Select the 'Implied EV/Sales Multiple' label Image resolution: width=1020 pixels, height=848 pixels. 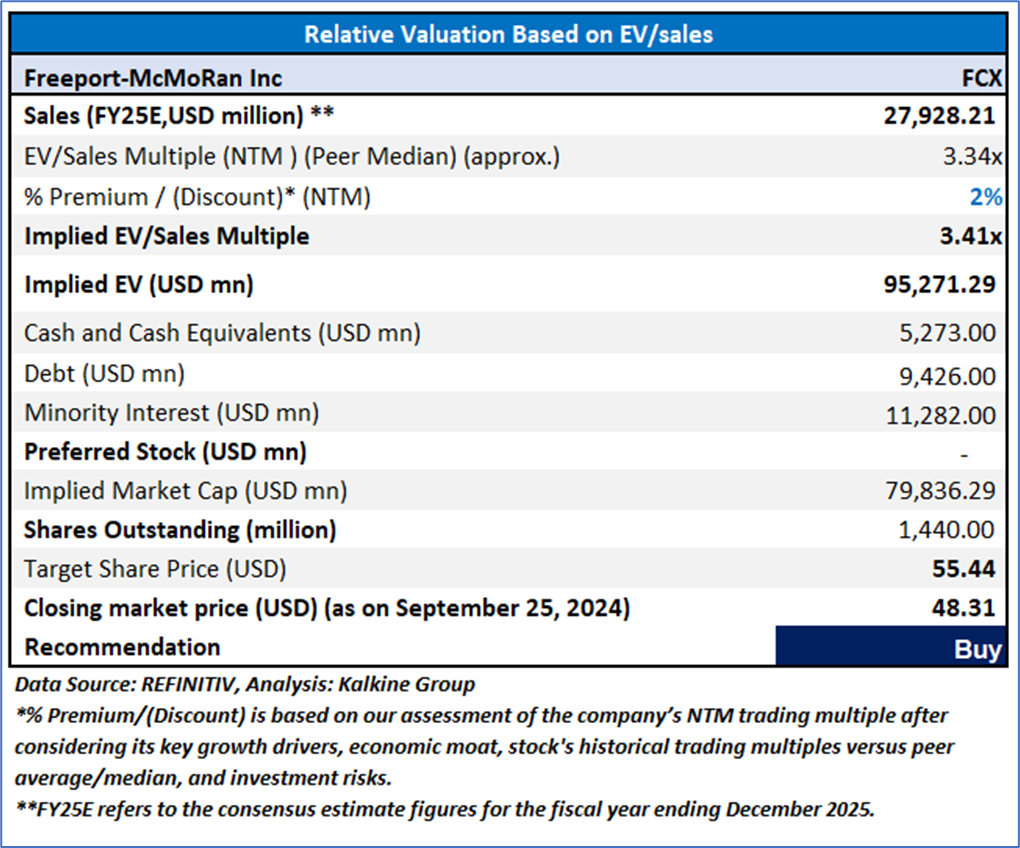click(x=167, y=236)
